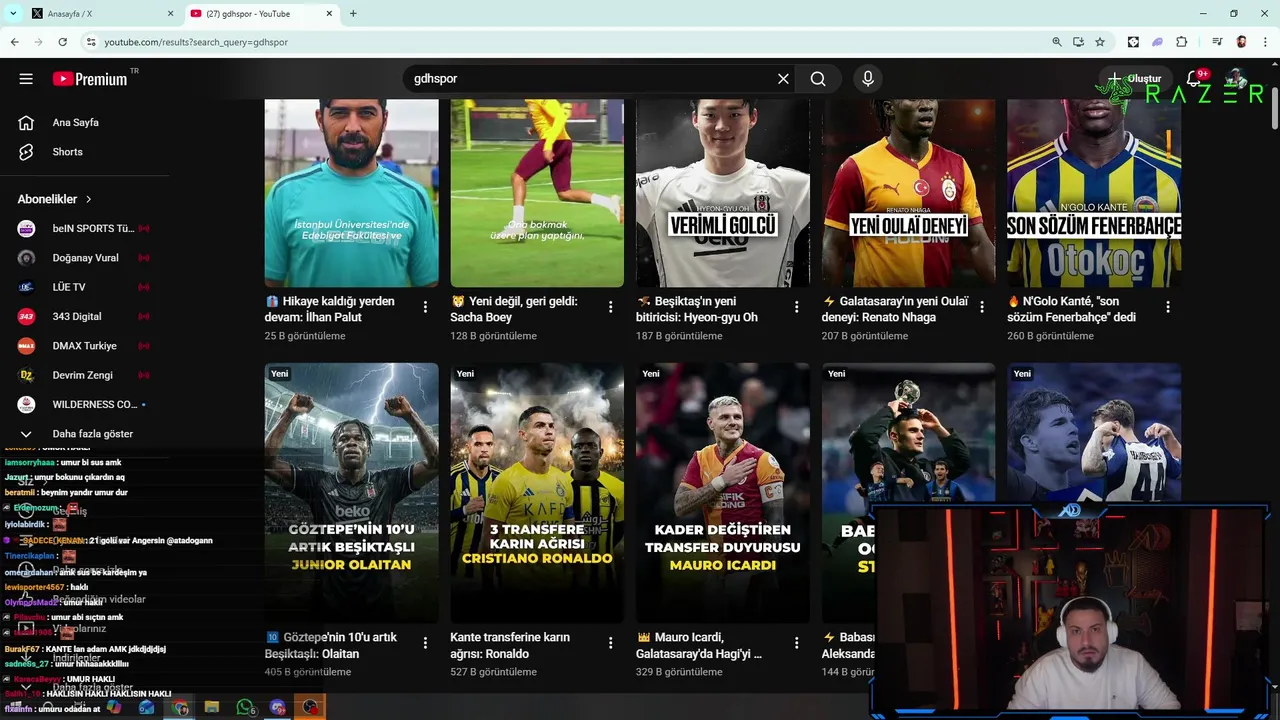Open DMAX Turkiye channel subscription
The width and height of the screenshot is (1280, 720).
84,346
